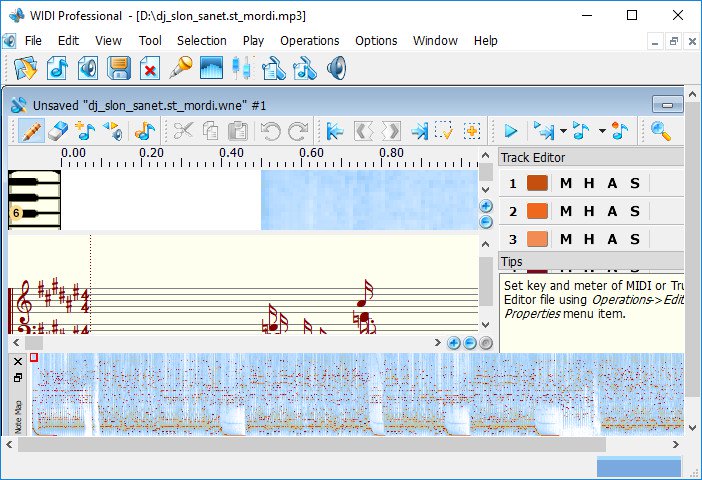The height and width of the screenshot is (480, 702).
Task: Click the dashed selection checkmark icon
Action: pos(444,131)
